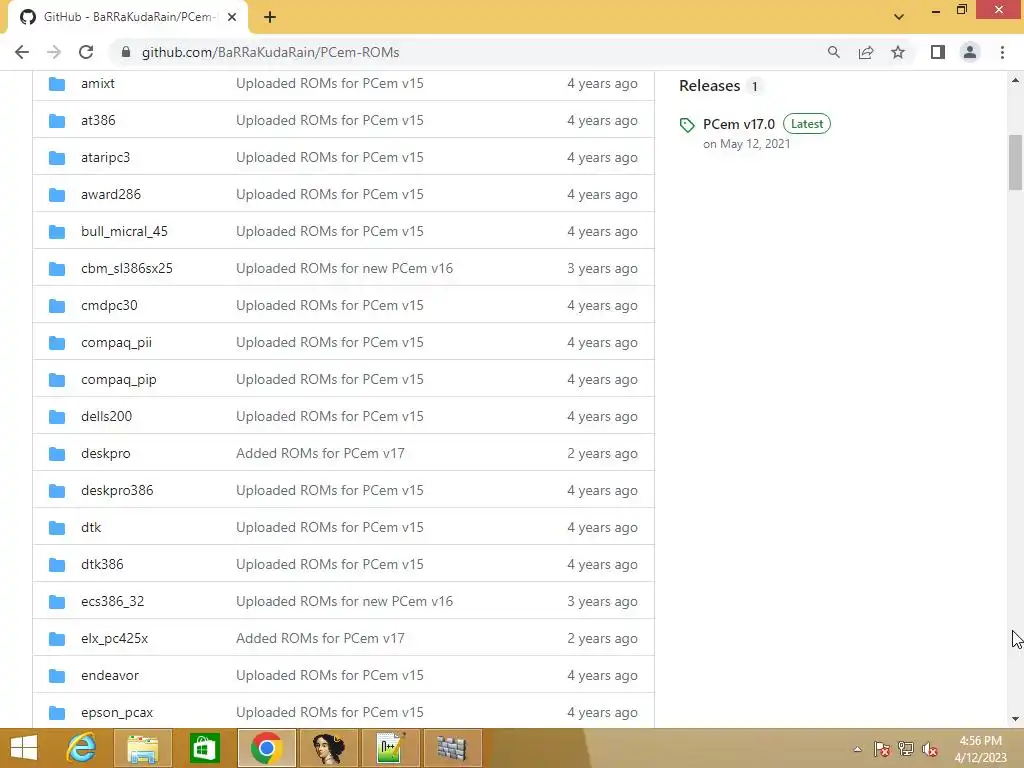Open the ataripc3 folder

click(105, 157)
